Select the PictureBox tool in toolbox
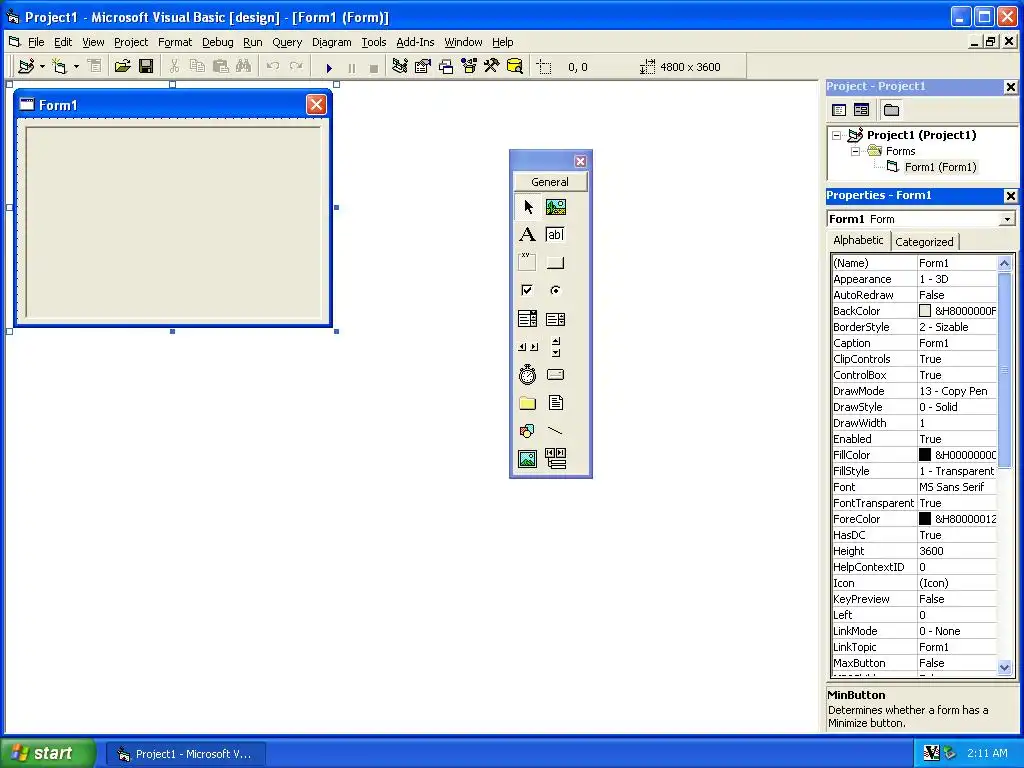 (x=556, y=207)
